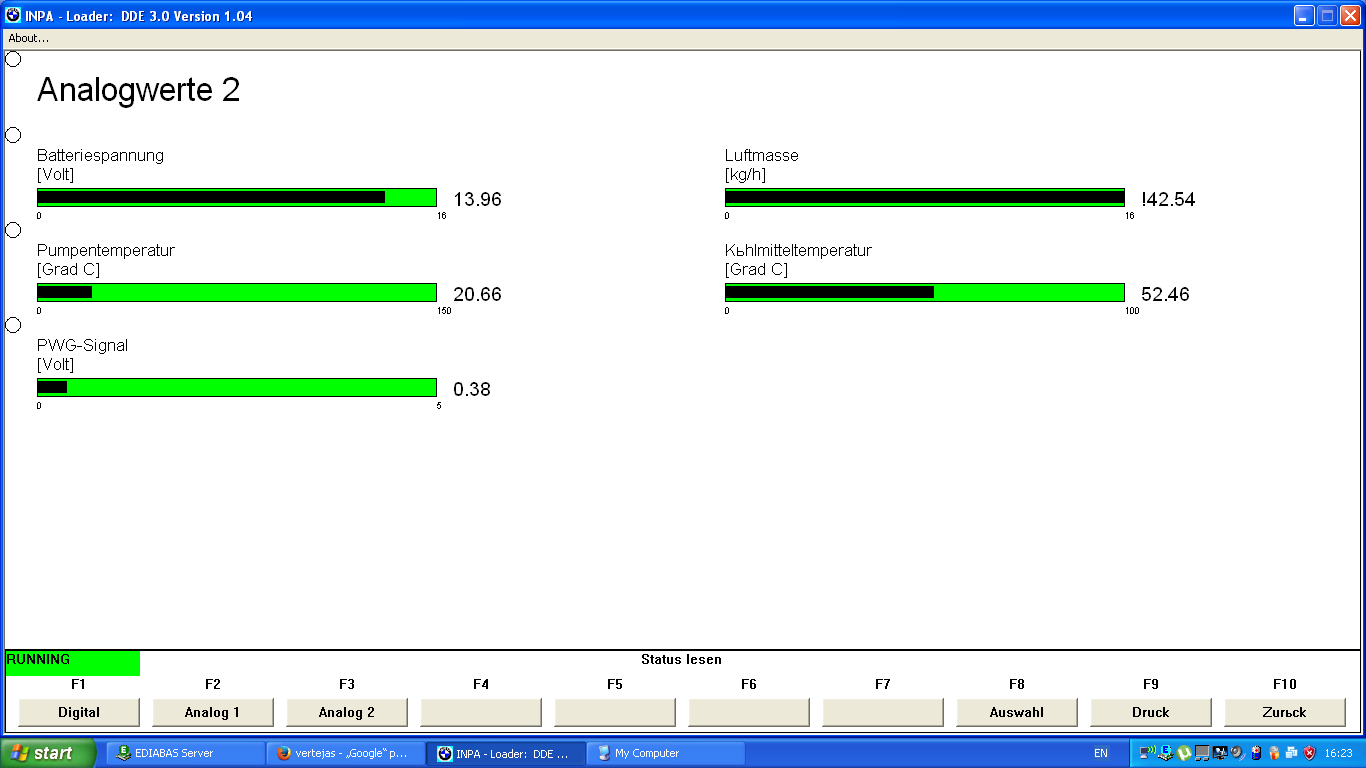Go back with the Zurück button
This screenshot has height=768, width=1366.
coord(1284,712)
